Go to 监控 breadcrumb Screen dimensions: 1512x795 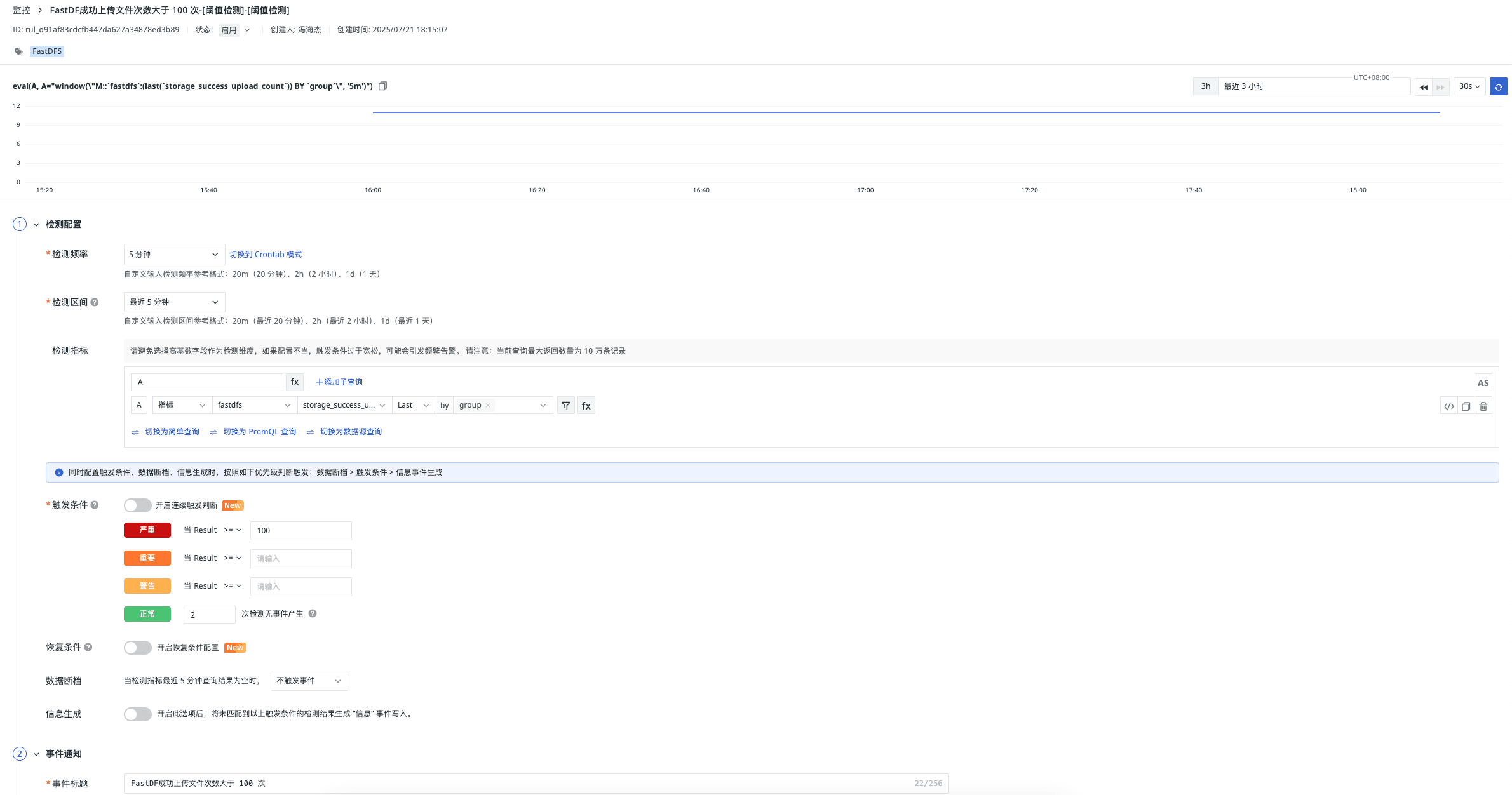[x=22, y=10]
